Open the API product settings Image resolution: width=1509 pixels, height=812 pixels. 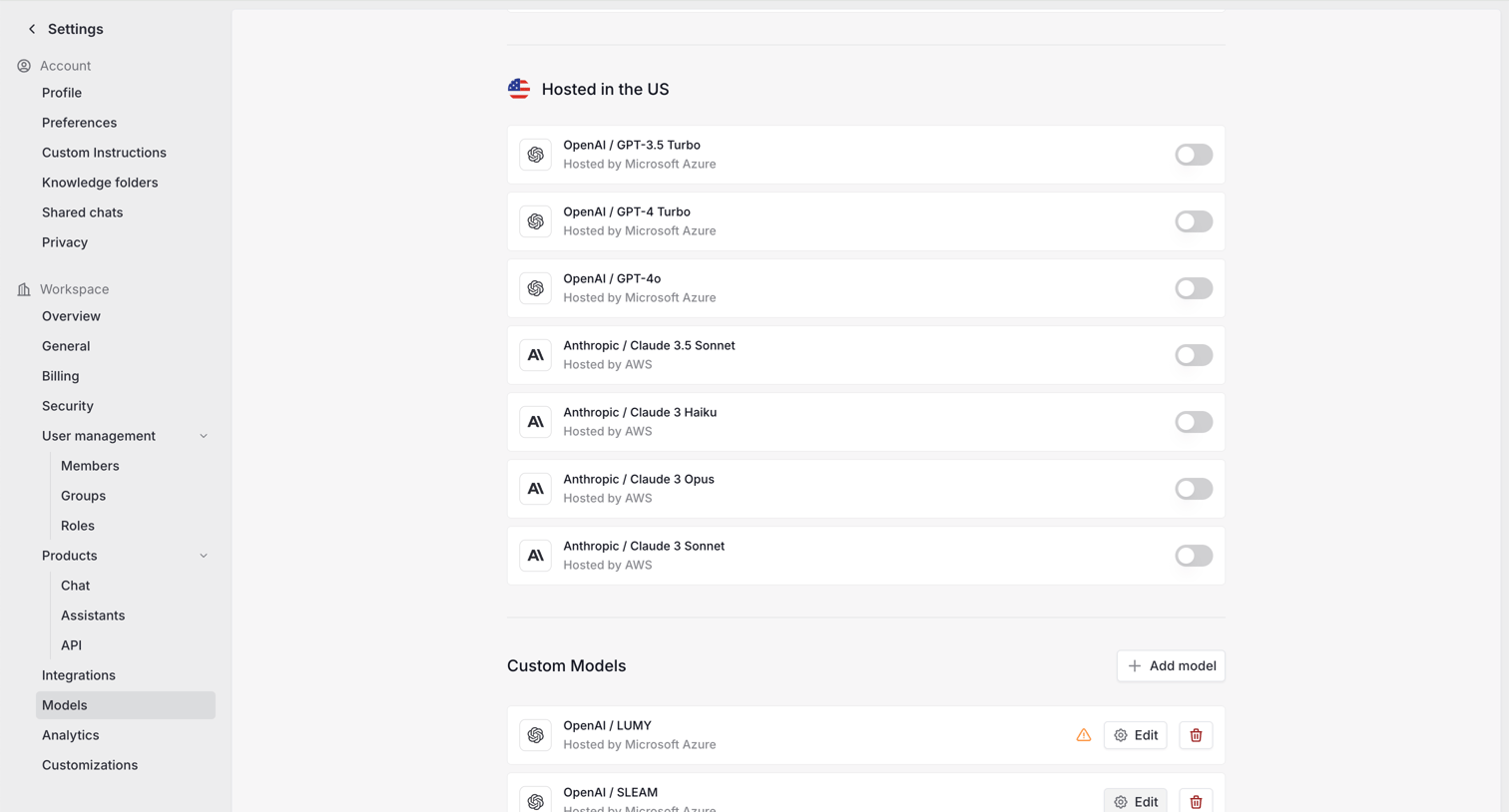coord(71,645)
